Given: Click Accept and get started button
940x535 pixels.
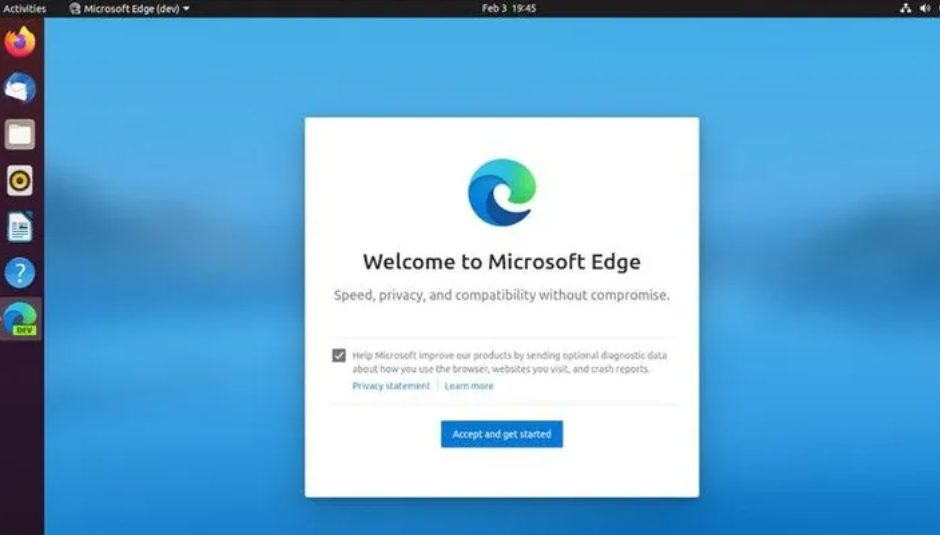Looking at the screenshot, I should click(x=502, y=434).
